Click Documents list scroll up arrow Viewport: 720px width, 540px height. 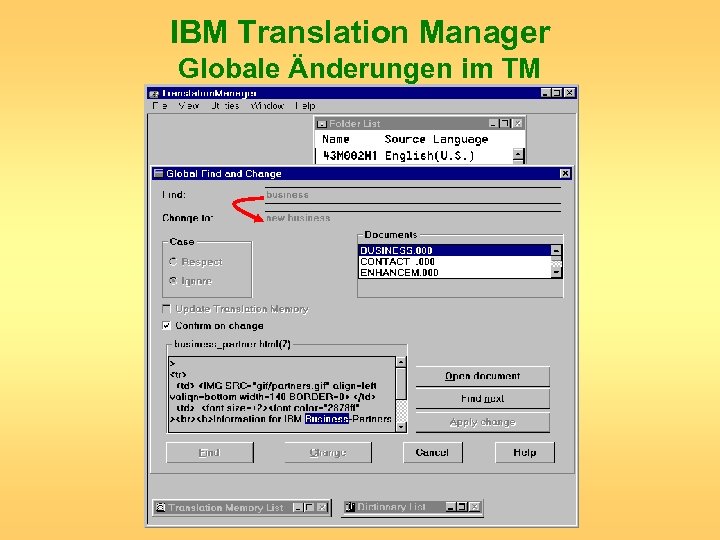click(x=556, y=250)
